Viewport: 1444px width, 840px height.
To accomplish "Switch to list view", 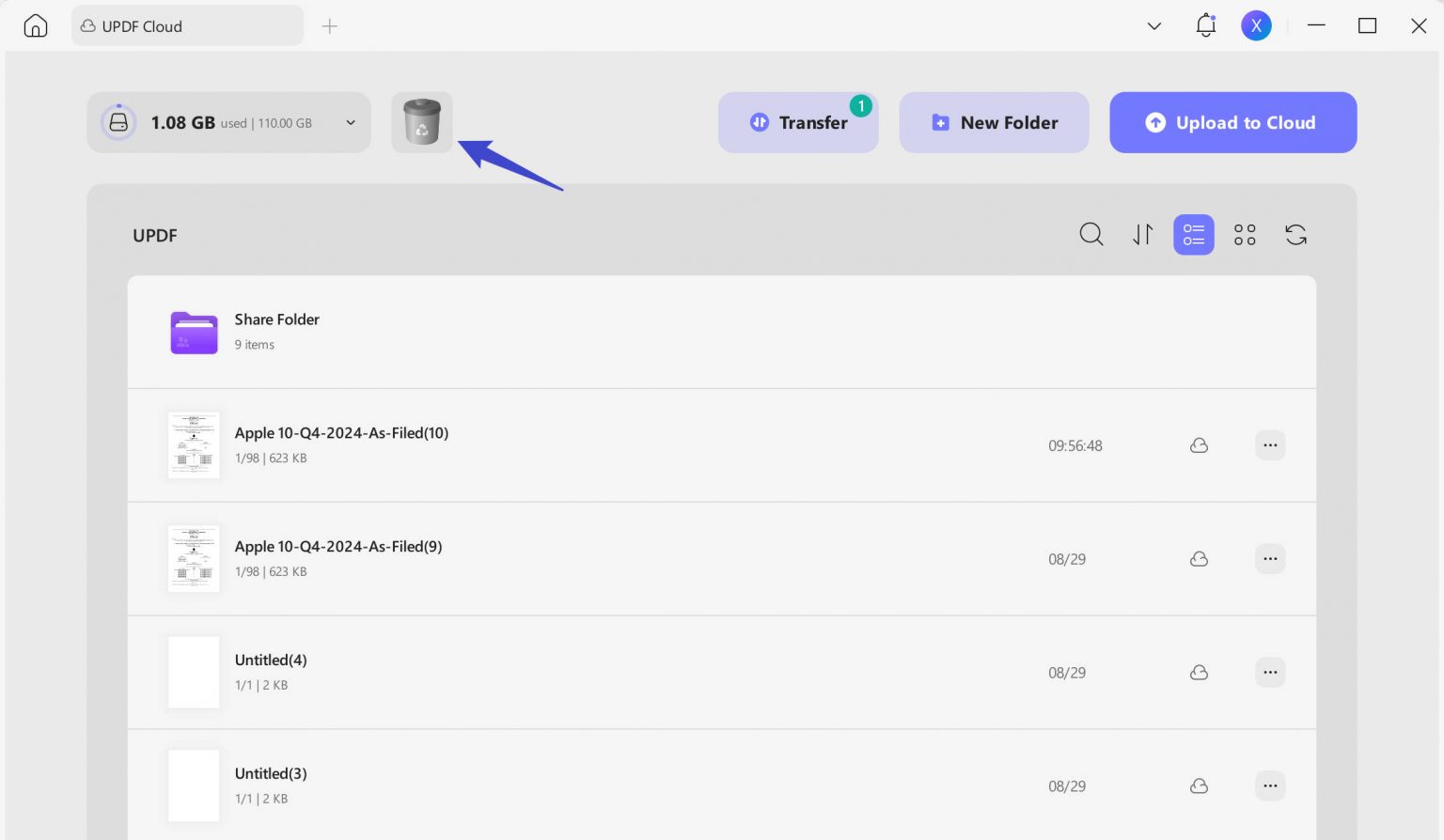I will (1194, 235).
